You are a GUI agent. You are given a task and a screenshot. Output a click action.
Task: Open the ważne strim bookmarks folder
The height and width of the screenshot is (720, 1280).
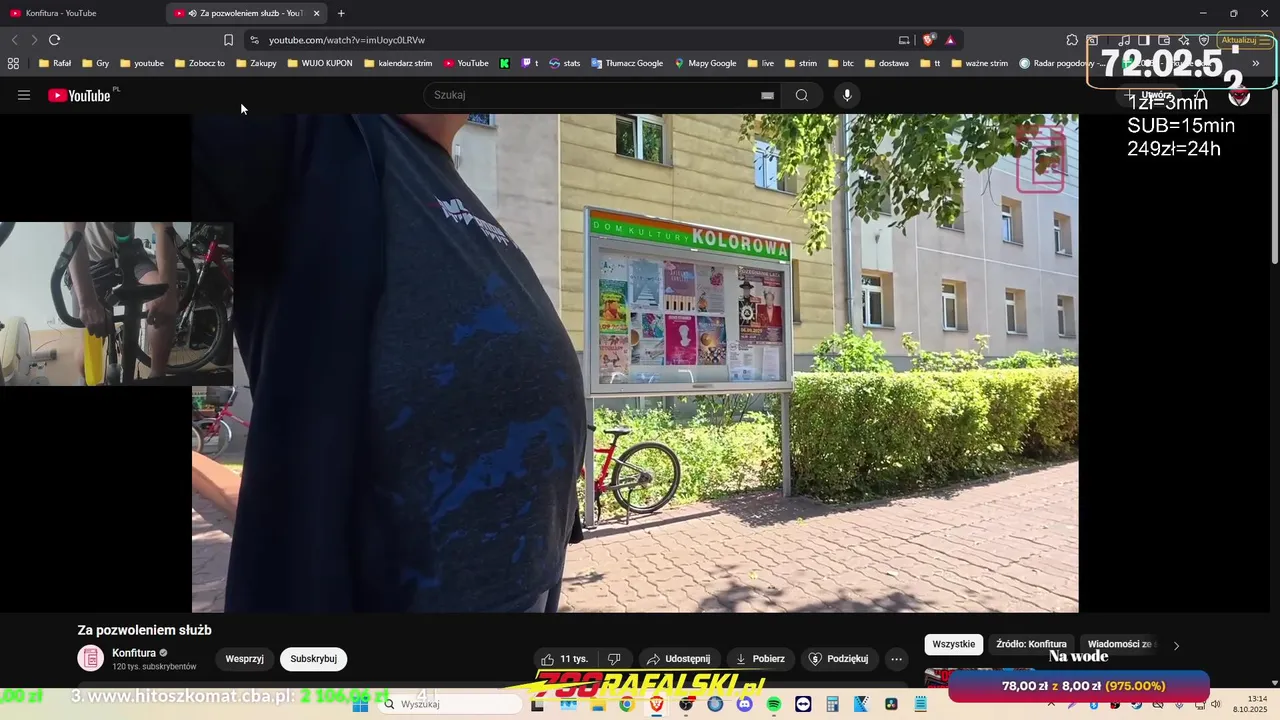980,63
